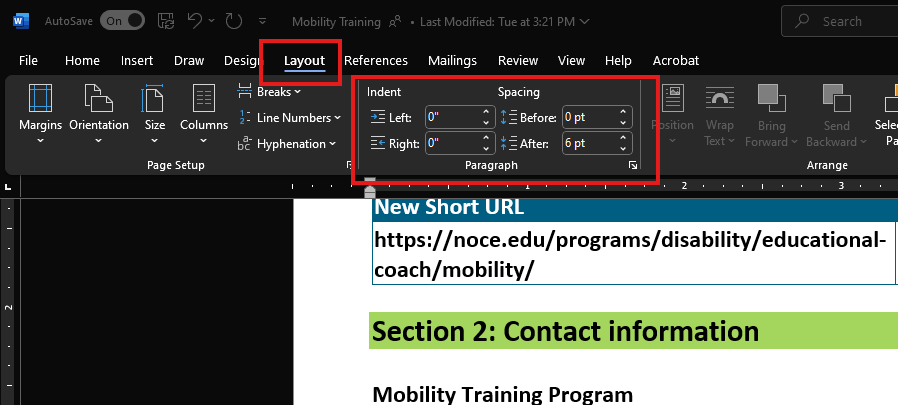This screenshot has height=405, width=898.
Task: Open the Columns options
Action: (x=204, y=115)
